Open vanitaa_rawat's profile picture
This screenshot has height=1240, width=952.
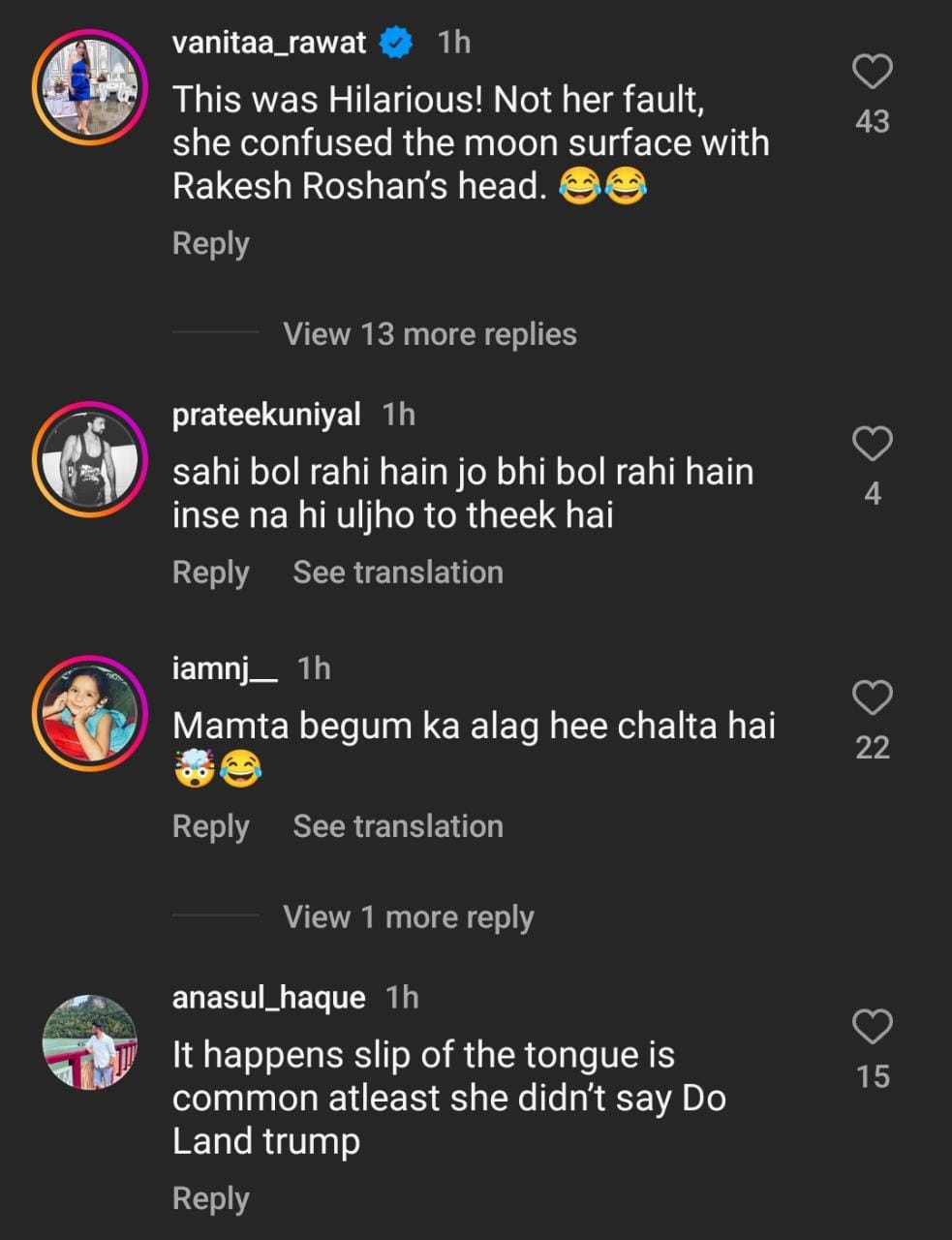(x=90, y=87)
